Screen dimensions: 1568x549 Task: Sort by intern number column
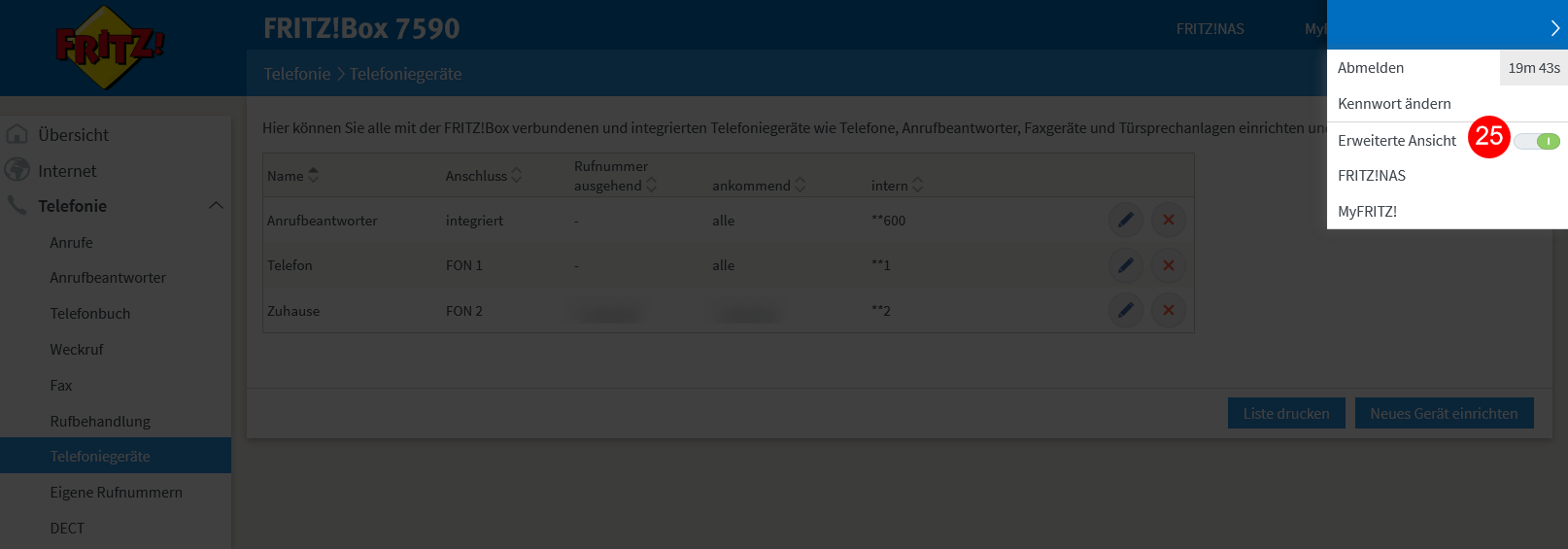tap(897, 186)
